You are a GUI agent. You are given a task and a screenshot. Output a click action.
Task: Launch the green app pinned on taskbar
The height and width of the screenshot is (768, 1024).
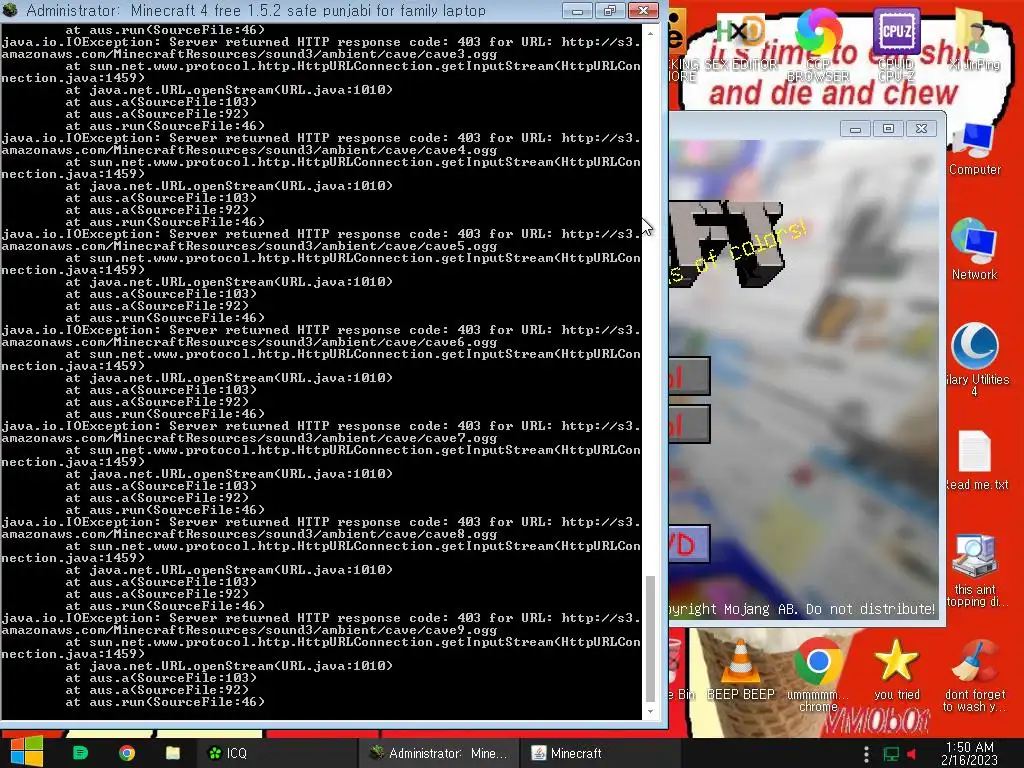(80, 753)
